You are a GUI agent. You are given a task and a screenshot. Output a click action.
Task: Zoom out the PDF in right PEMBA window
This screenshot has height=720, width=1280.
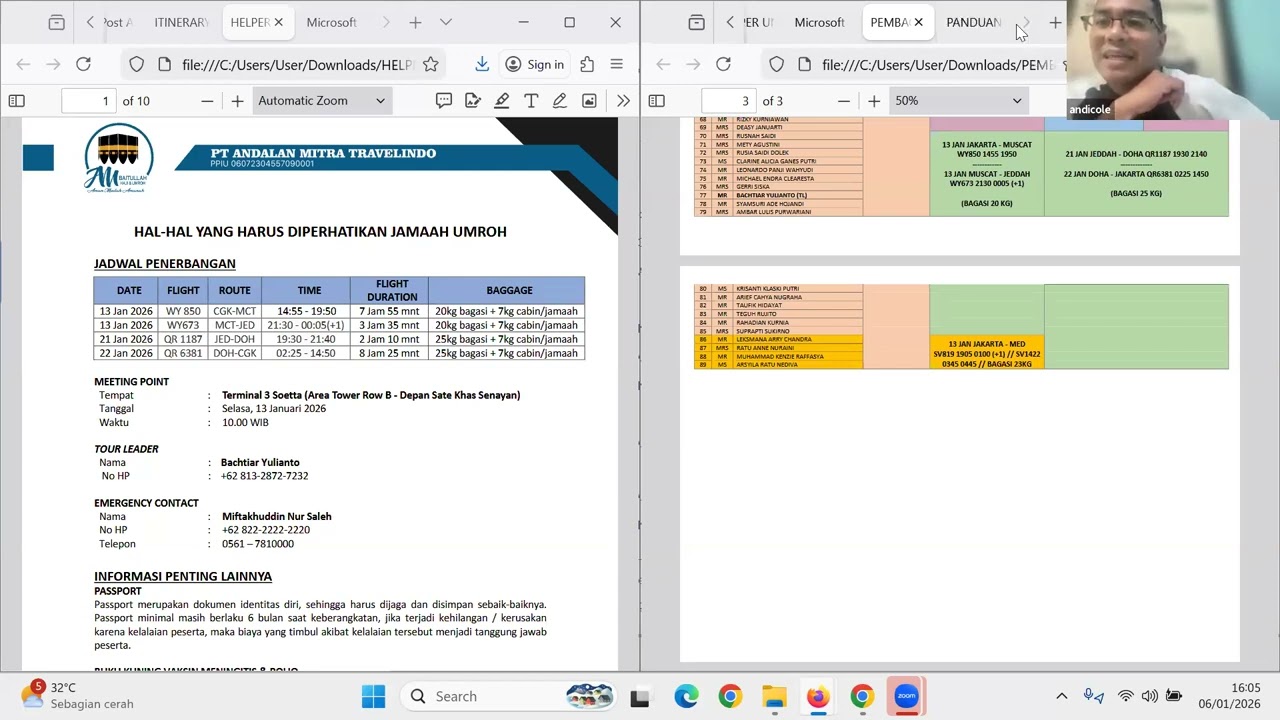(844, 100)
